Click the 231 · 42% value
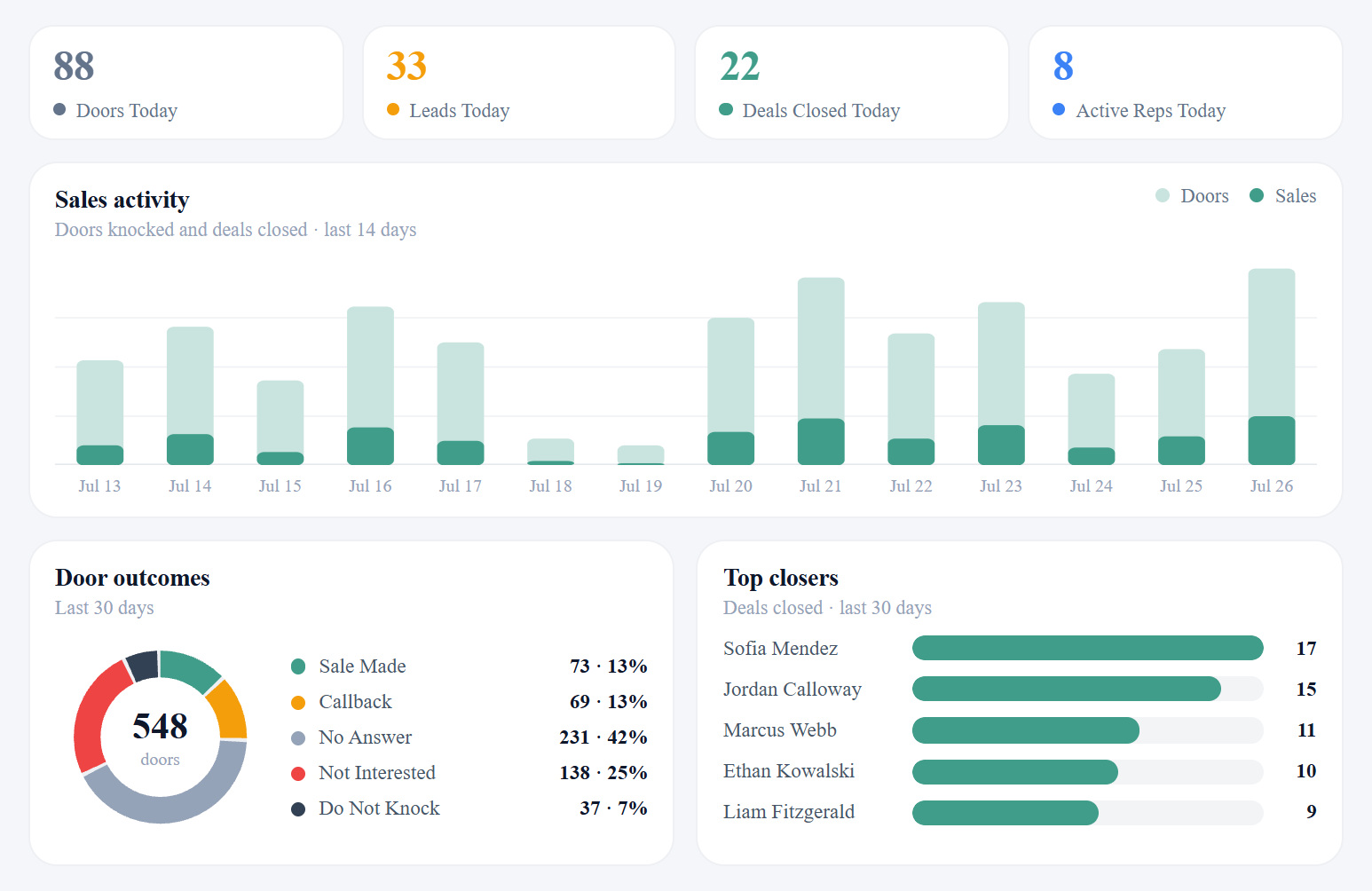This screenshot has height=891, width=1372. tap(603, 737)
